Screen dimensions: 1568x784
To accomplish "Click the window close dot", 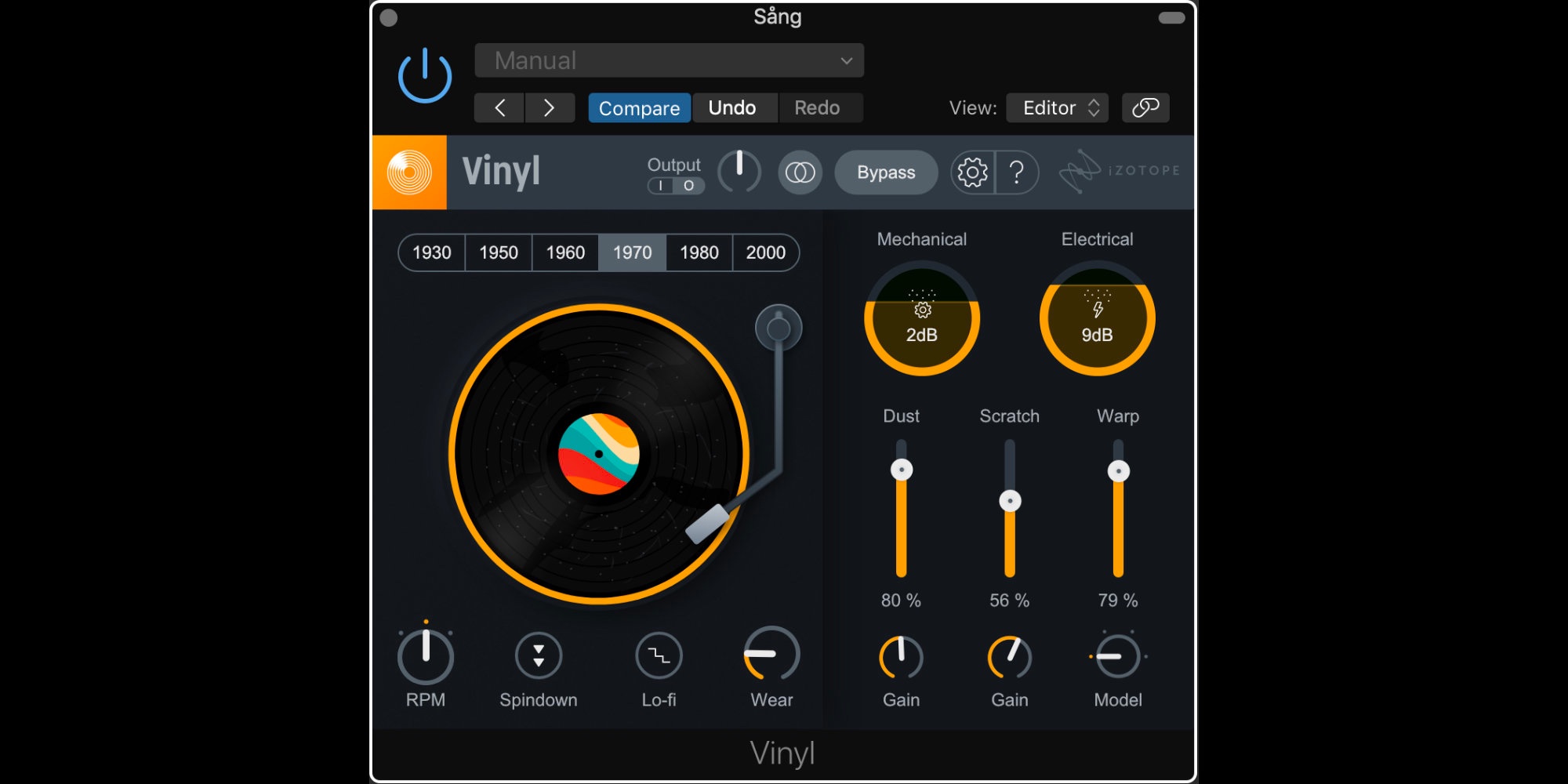I will [389, 18].
